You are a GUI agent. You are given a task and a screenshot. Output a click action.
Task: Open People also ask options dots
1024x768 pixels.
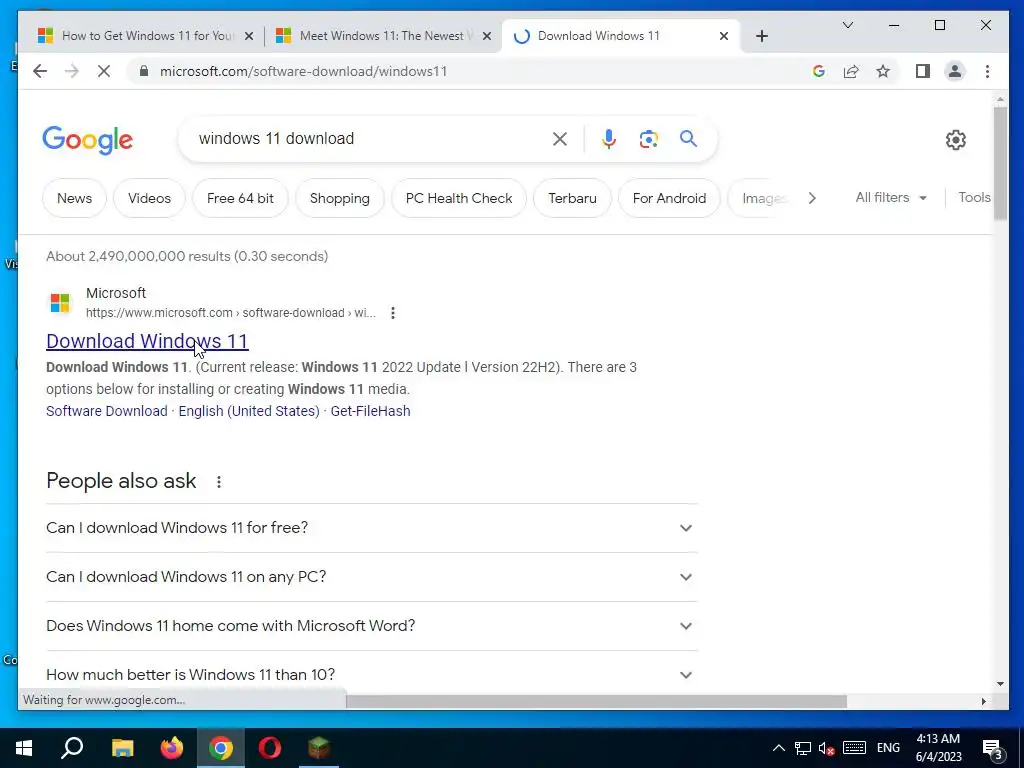[x=219, y=482]
